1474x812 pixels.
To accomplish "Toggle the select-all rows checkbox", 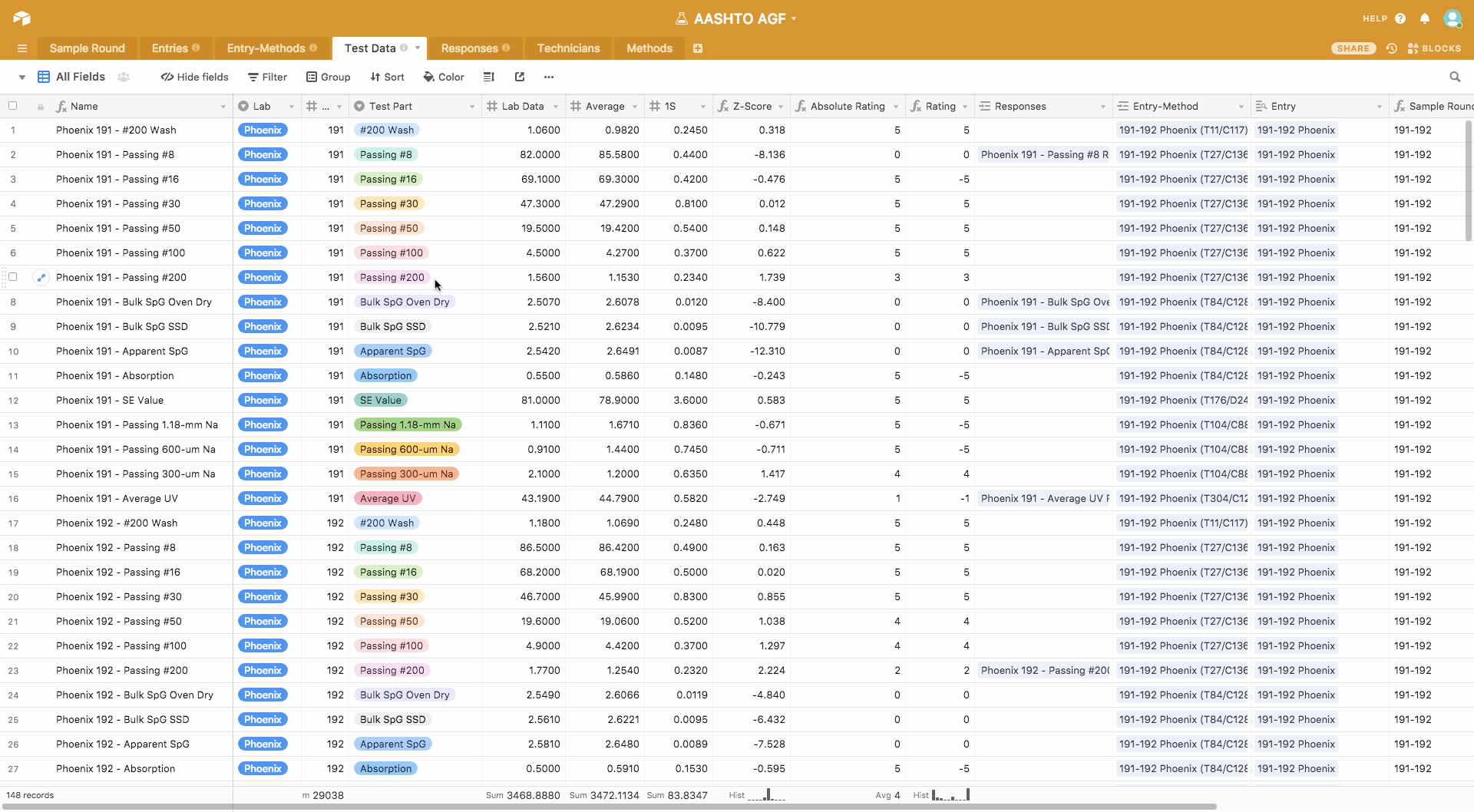I will tap(13, 106).
